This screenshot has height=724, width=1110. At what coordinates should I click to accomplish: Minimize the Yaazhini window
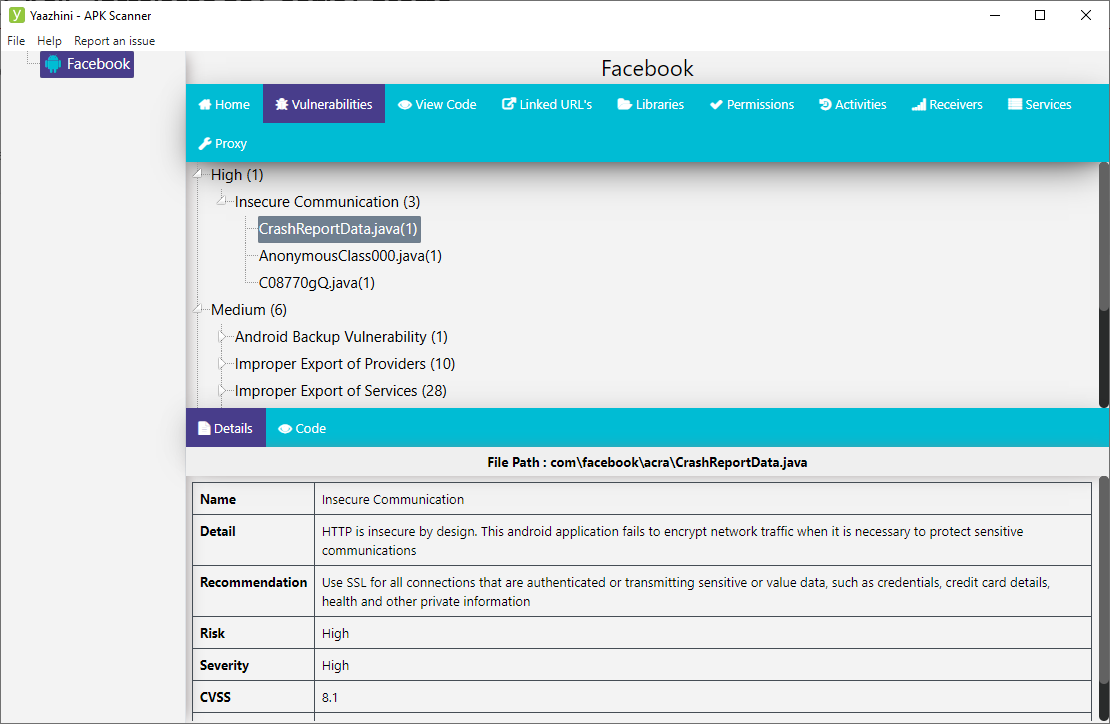click(995, 15)
